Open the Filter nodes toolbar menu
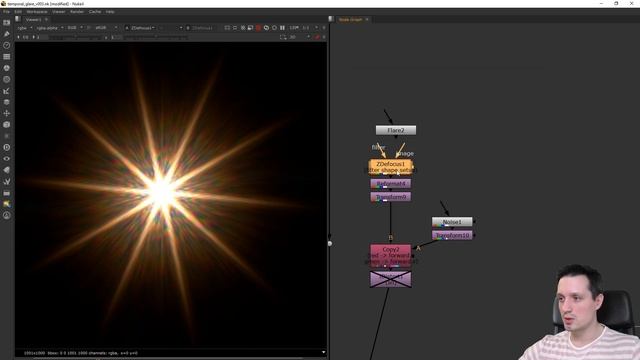This screenshot has width=640, height=360. (7, 80)
